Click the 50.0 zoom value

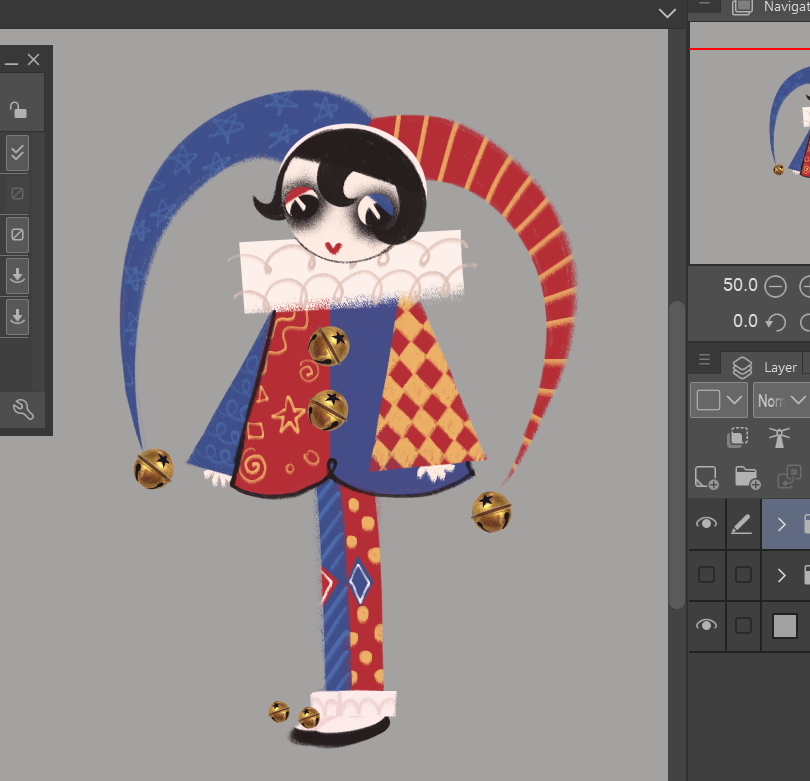click(740, 285)
